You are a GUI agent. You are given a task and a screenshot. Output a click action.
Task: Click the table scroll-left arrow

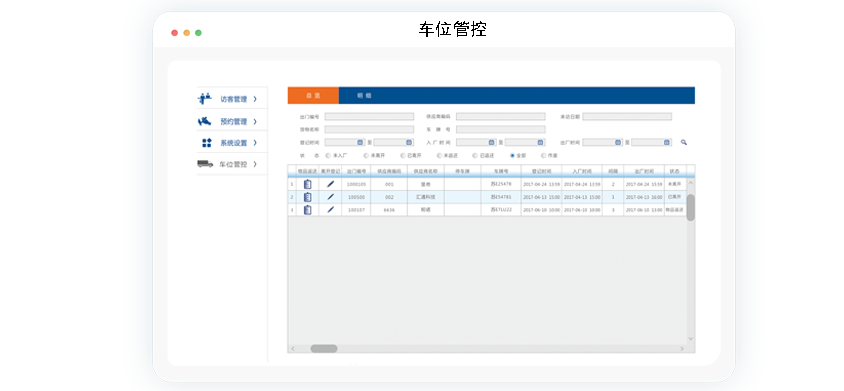tap(293, 349)
